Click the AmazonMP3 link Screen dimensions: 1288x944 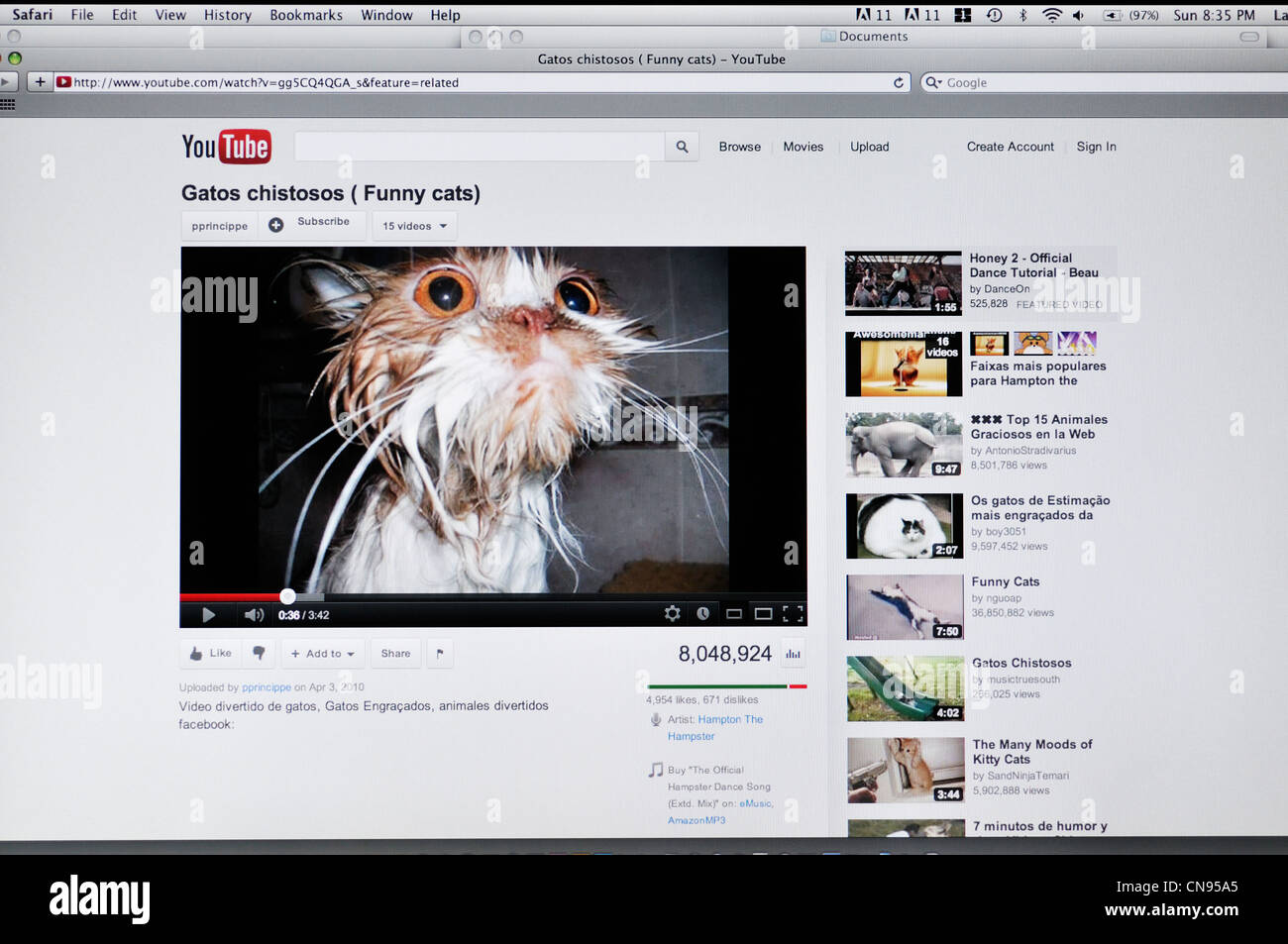tap(697, 820)
